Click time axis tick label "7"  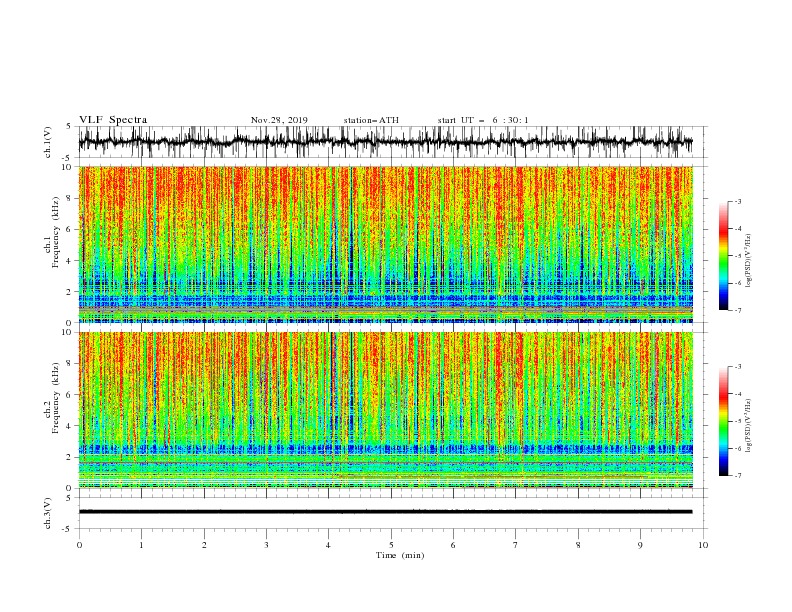[x=516, y=545]
